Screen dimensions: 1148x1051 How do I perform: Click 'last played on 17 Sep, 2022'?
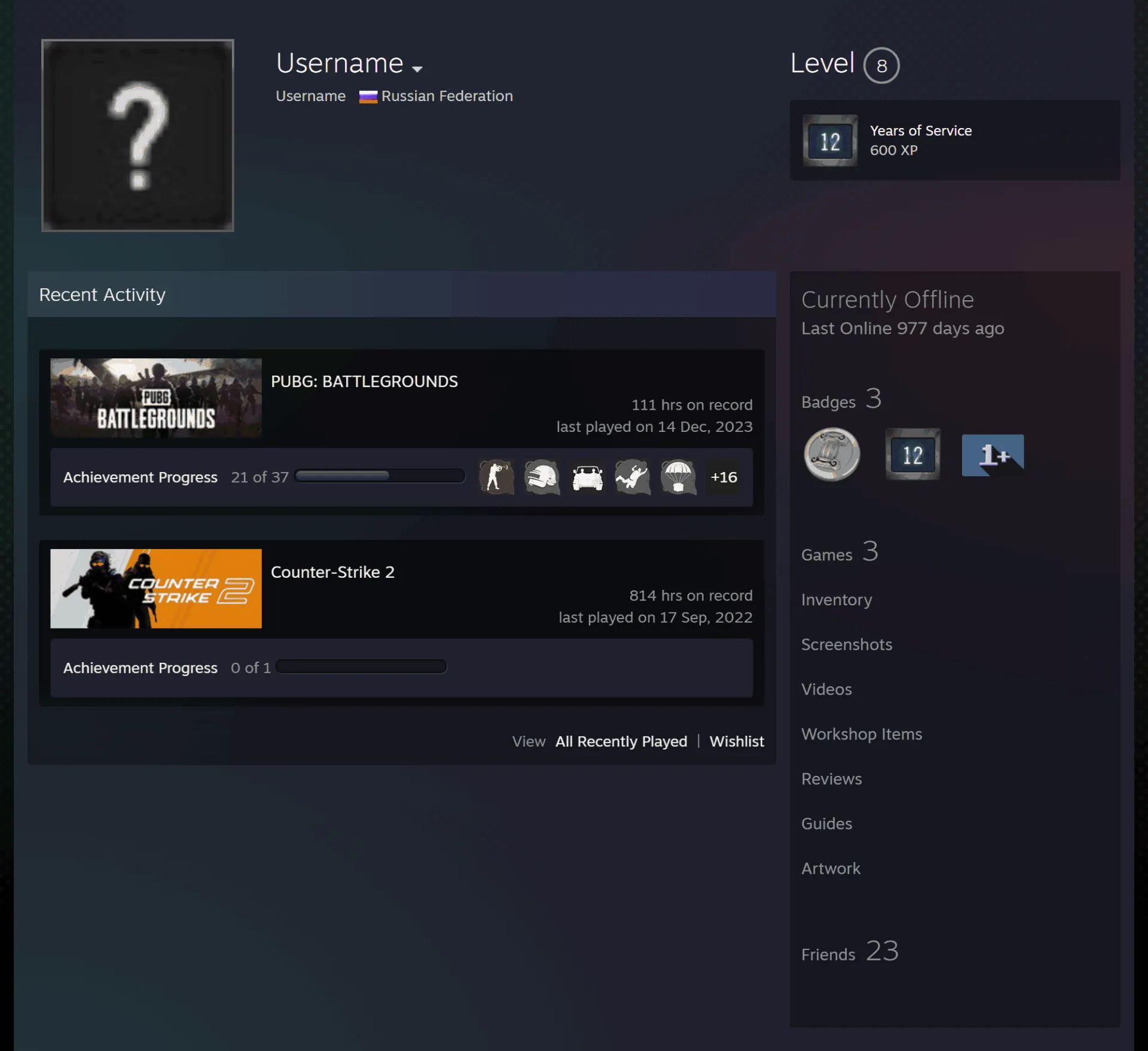[x=655, y=617]
